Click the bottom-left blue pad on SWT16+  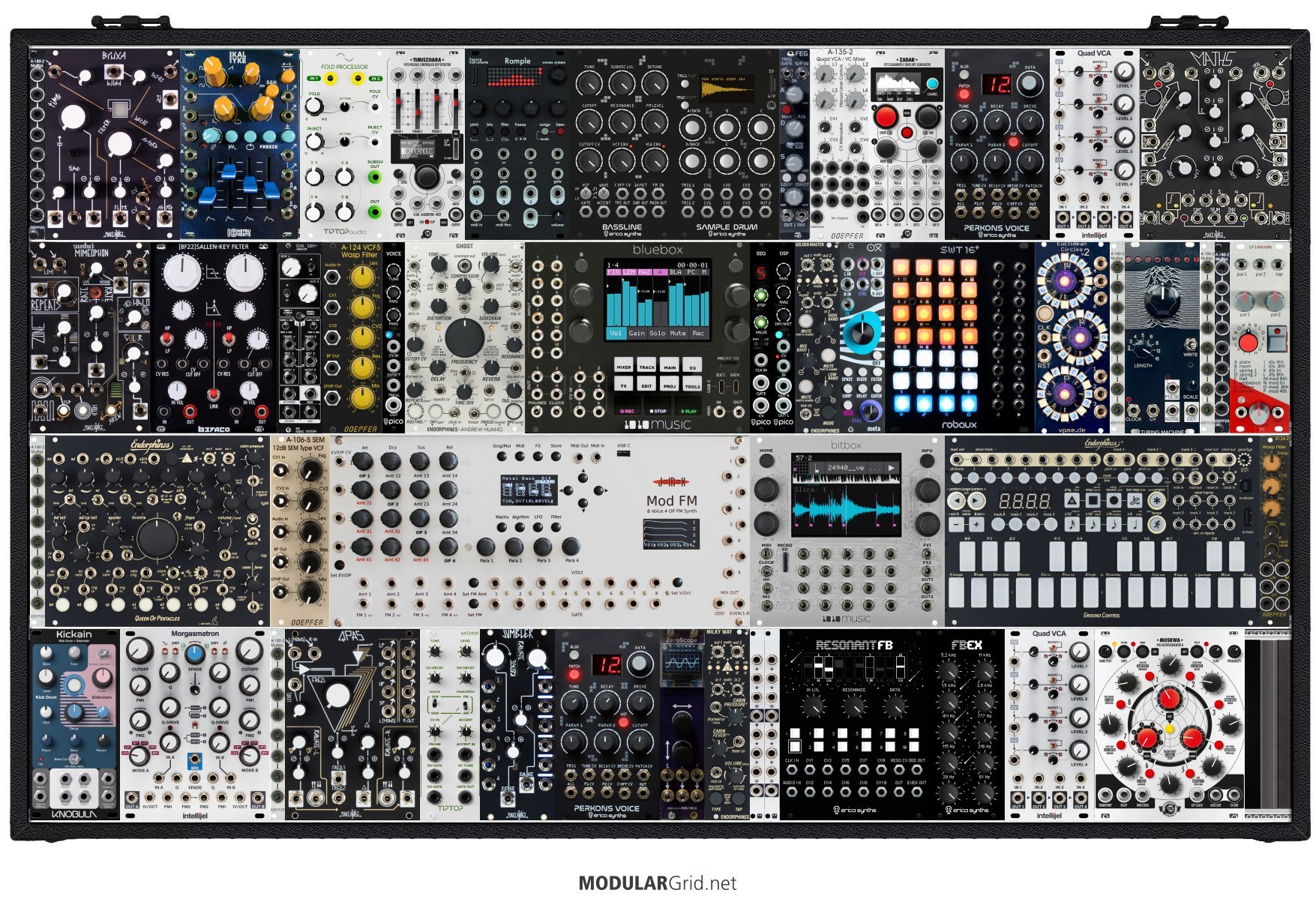(x=901, y=403)
